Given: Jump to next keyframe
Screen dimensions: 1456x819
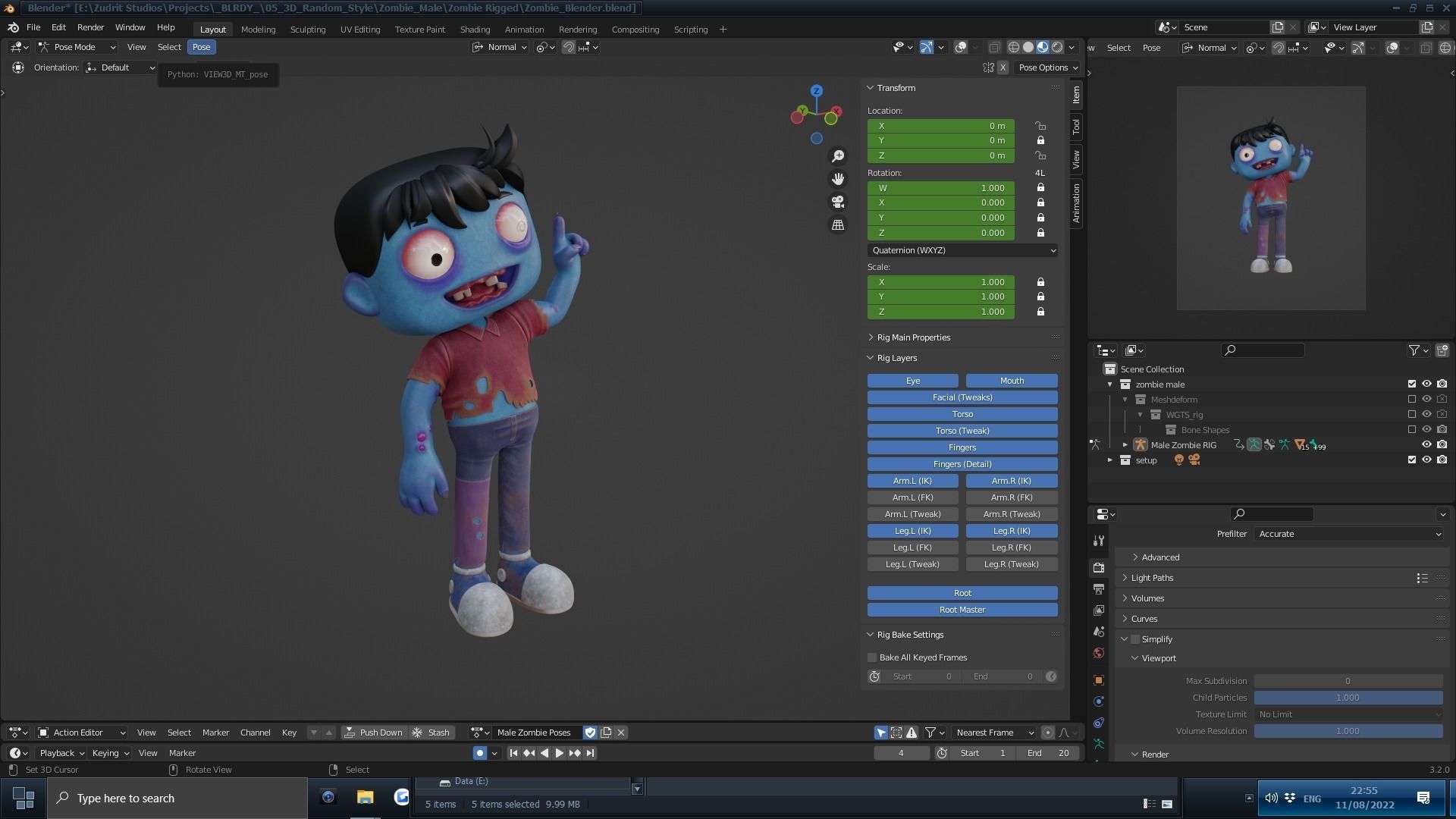Looking at the screenshot, I should click(575, 753).
